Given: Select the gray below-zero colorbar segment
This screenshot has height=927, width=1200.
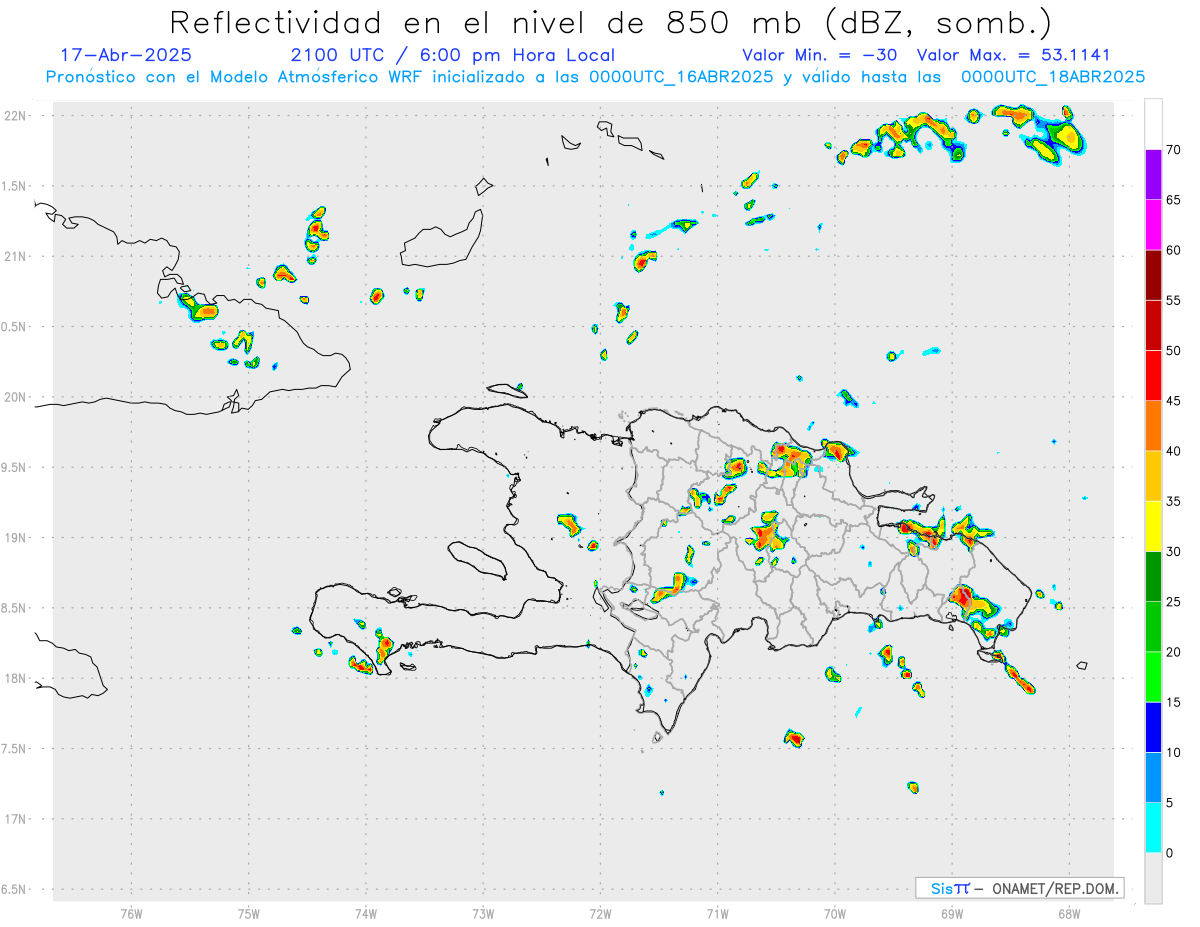Looking at the screenshot, I should point(1153,878).
